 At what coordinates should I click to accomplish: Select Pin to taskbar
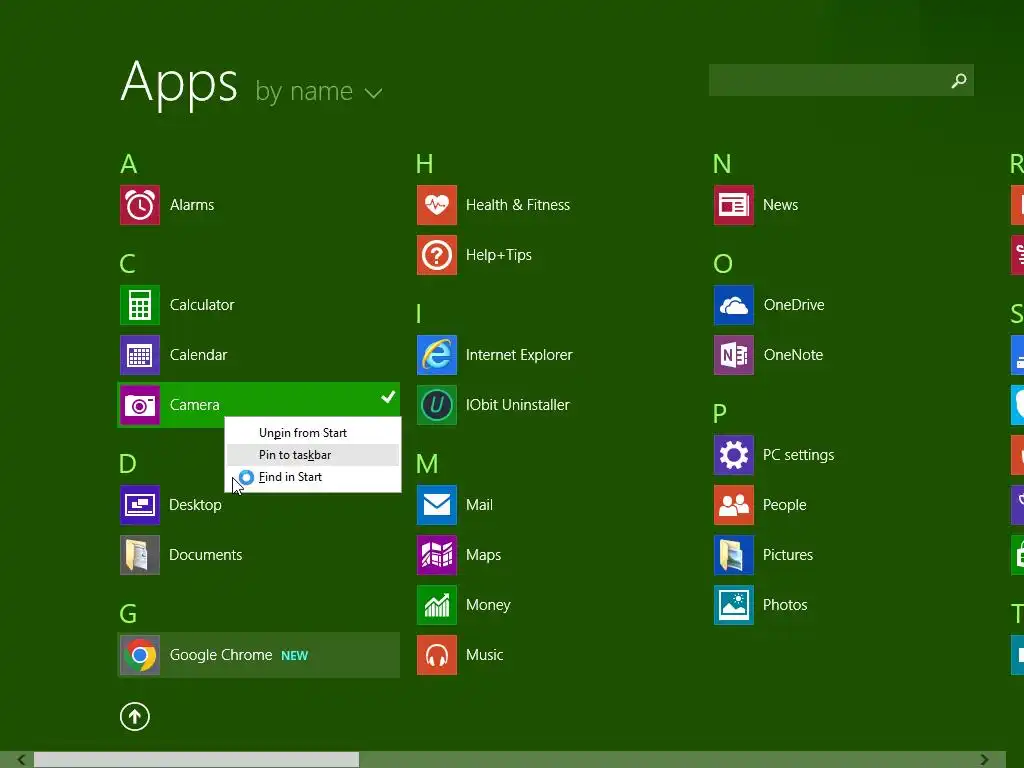[313, 455]
